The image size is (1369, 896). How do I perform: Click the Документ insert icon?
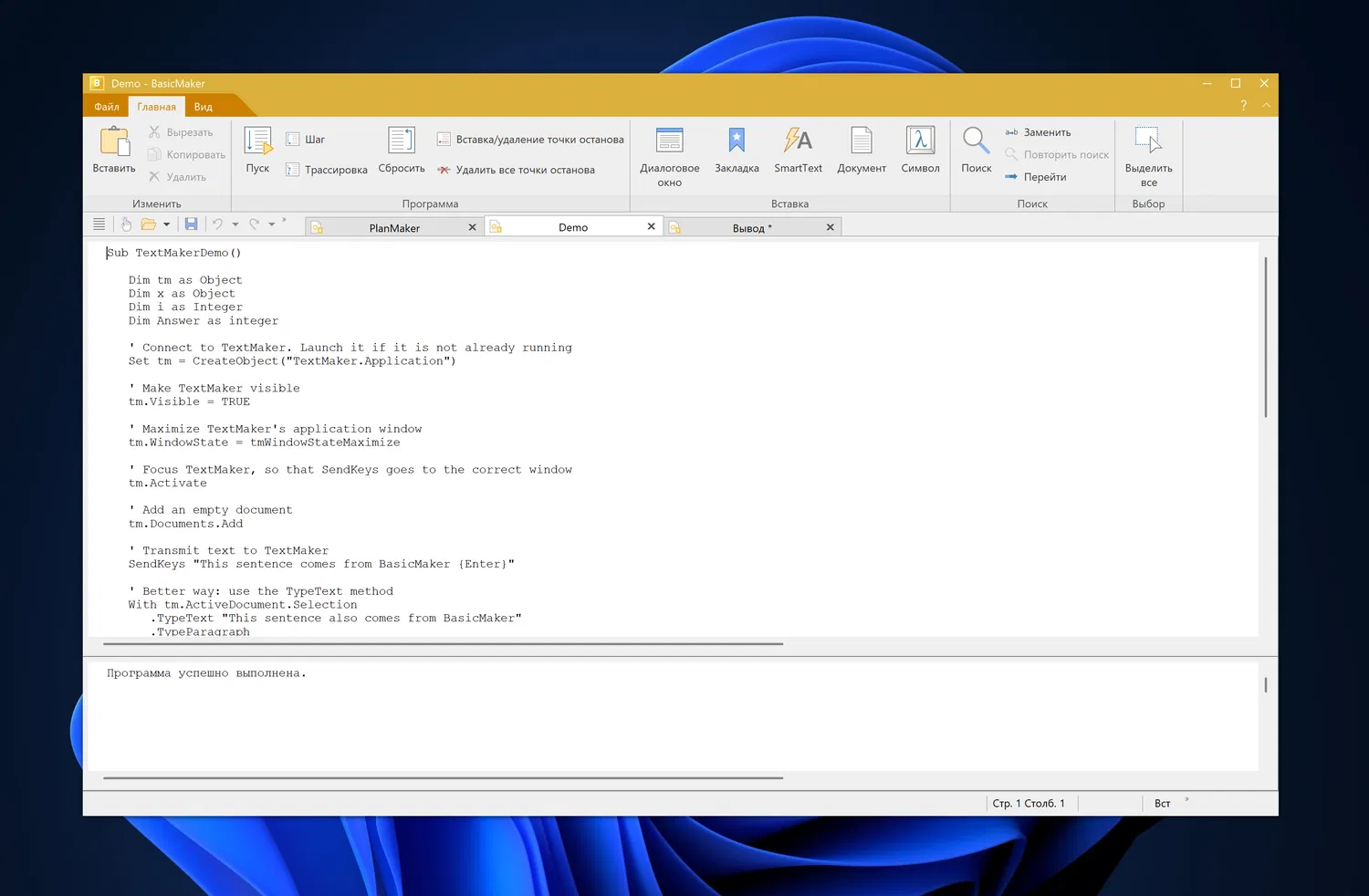(862, 141)
